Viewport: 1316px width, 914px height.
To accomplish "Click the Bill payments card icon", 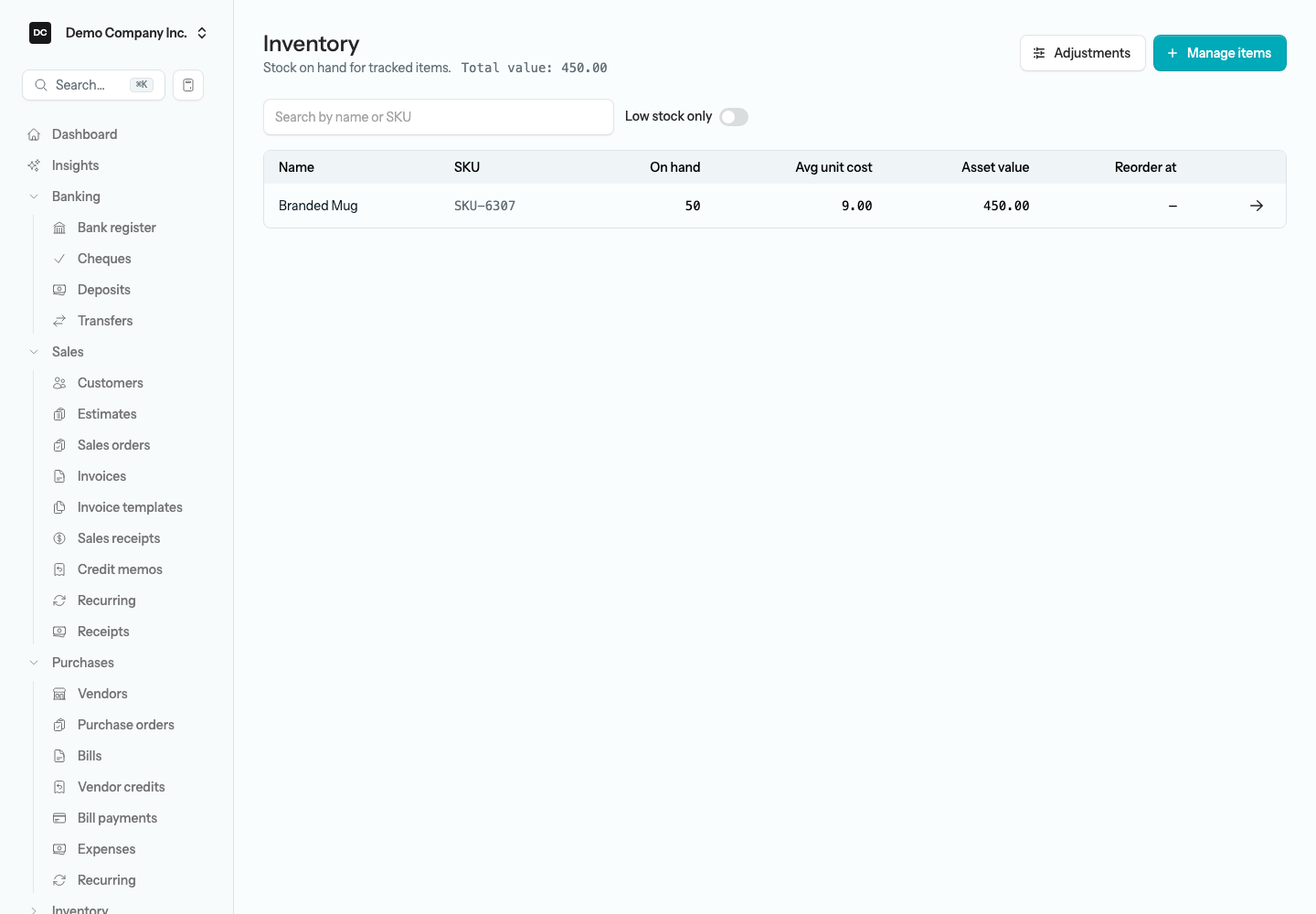I will tap(59, 818).
